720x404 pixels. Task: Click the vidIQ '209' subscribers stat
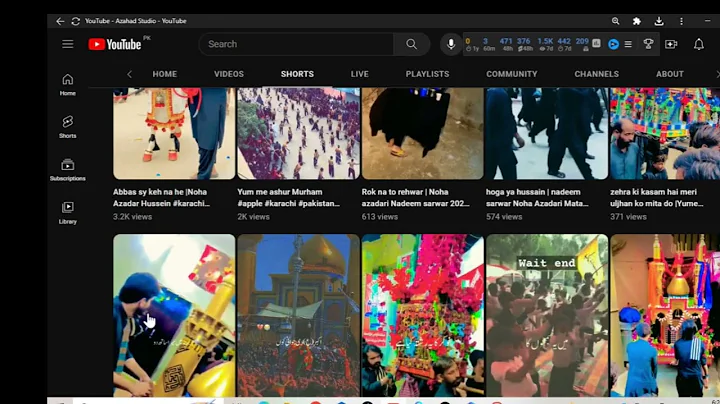[582, 44]
